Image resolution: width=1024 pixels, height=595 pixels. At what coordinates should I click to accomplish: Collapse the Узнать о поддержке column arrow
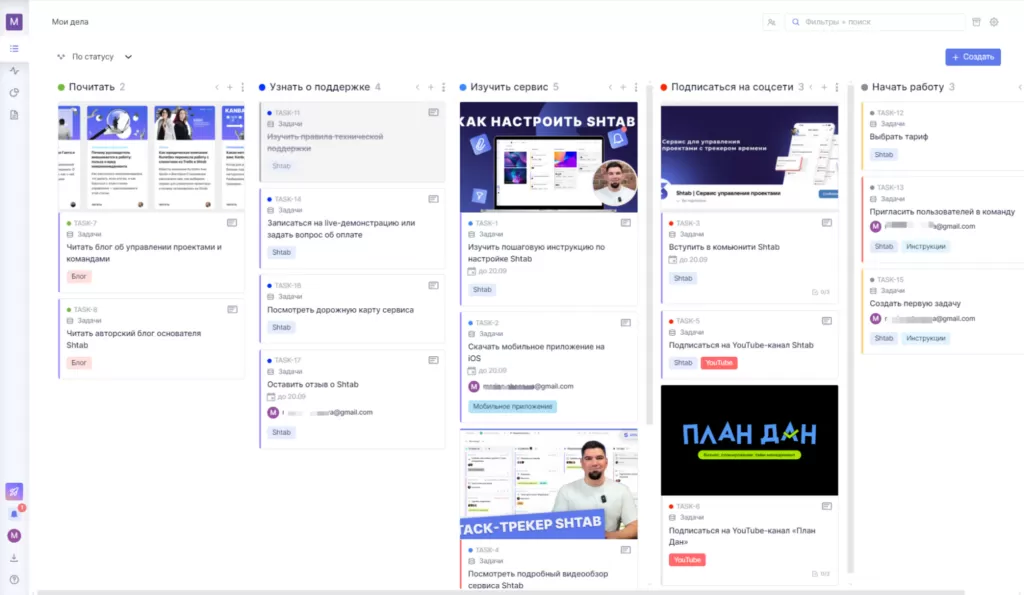pyautogui.click(x=417, y=87)
